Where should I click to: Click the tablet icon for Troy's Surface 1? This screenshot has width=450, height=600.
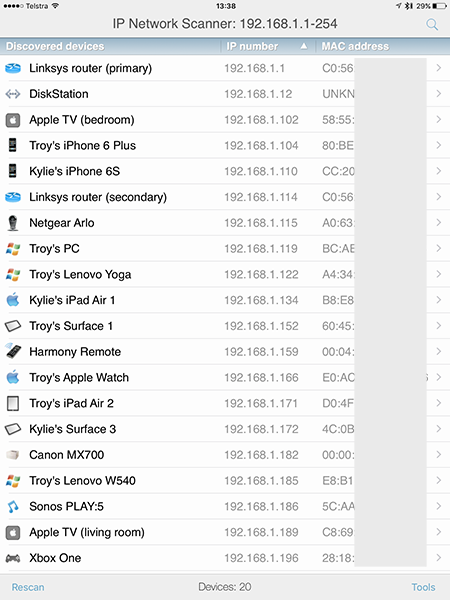pyautogui.click(x=13, y=326)
